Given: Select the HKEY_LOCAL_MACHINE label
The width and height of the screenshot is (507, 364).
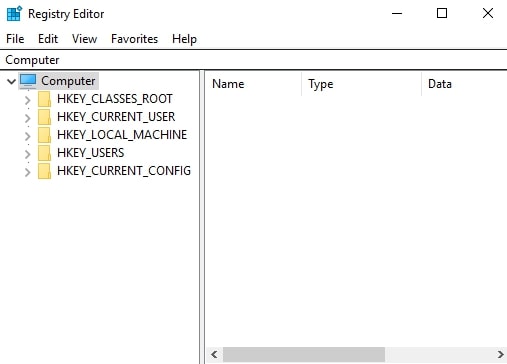Looking at the screenshot, I should click(x=122, y=135).
